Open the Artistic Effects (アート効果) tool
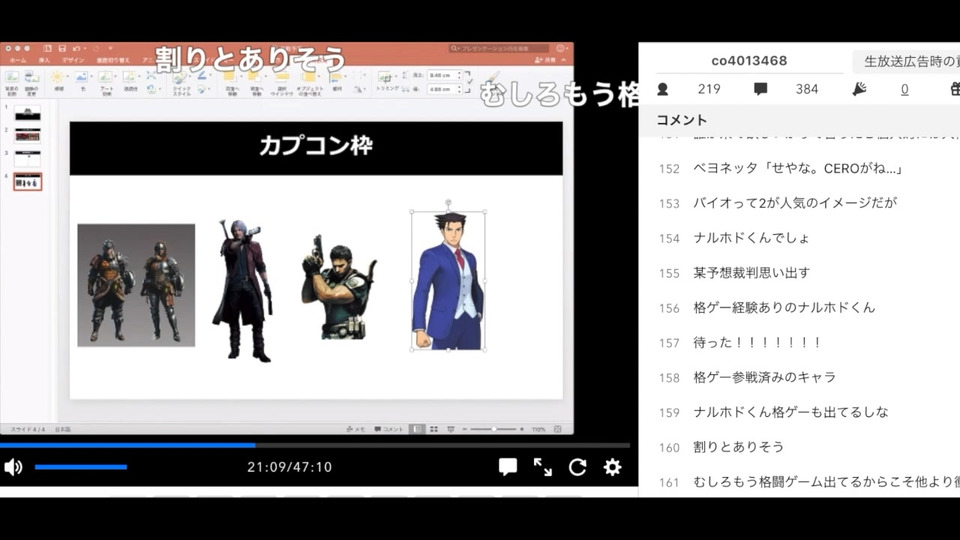The image size is (960, 540). pyautogui.click(x=105, y=77)
